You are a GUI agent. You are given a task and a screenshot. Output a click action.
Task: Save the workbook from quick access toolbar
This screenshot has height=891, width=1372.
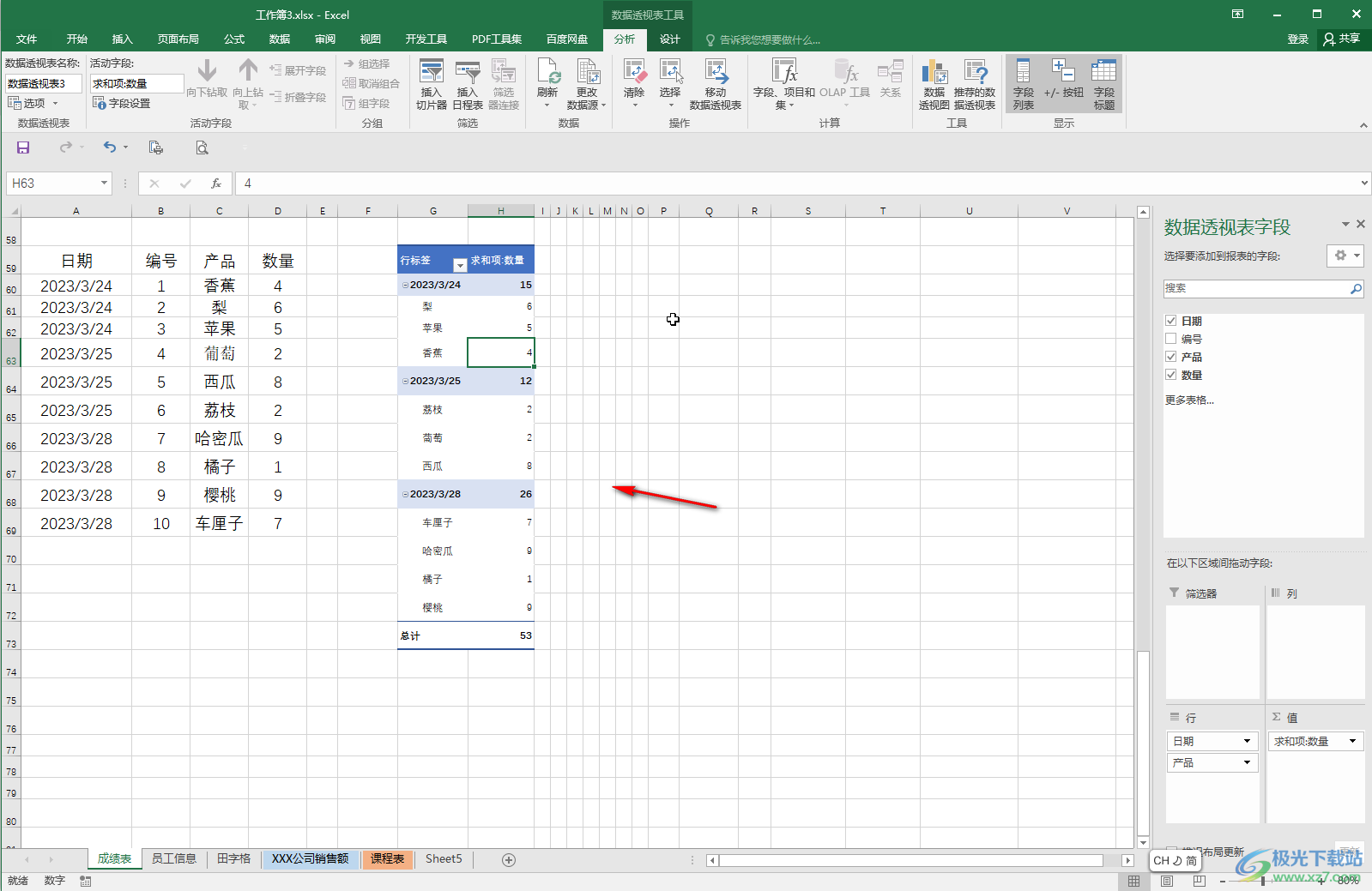[x=23, y=147]
